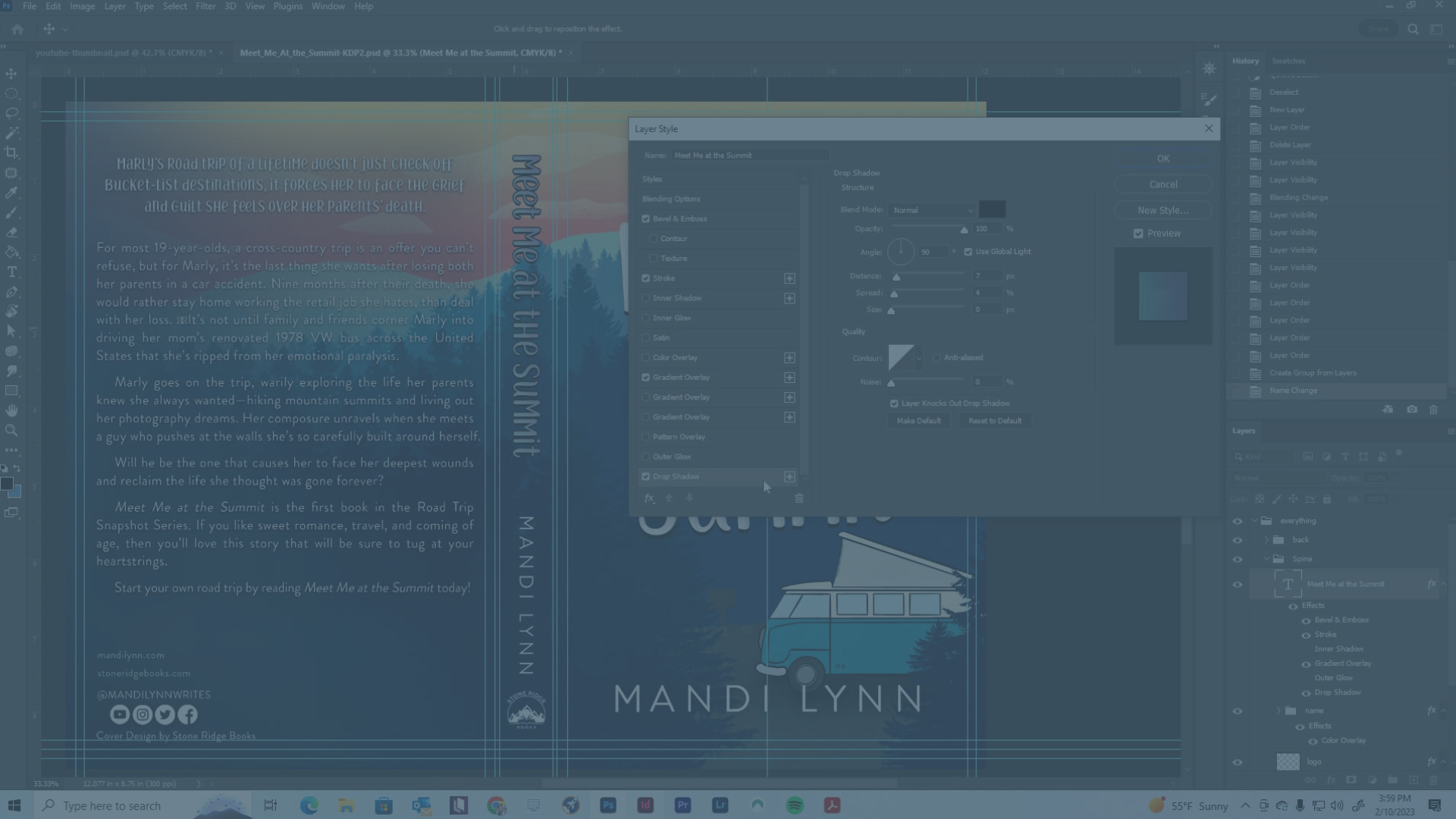Image resolution: width=1456 pixels, height=819 pixels.
Task: Switch to youtube-thumbnail.psd document tab
Action: coord(124,52)
